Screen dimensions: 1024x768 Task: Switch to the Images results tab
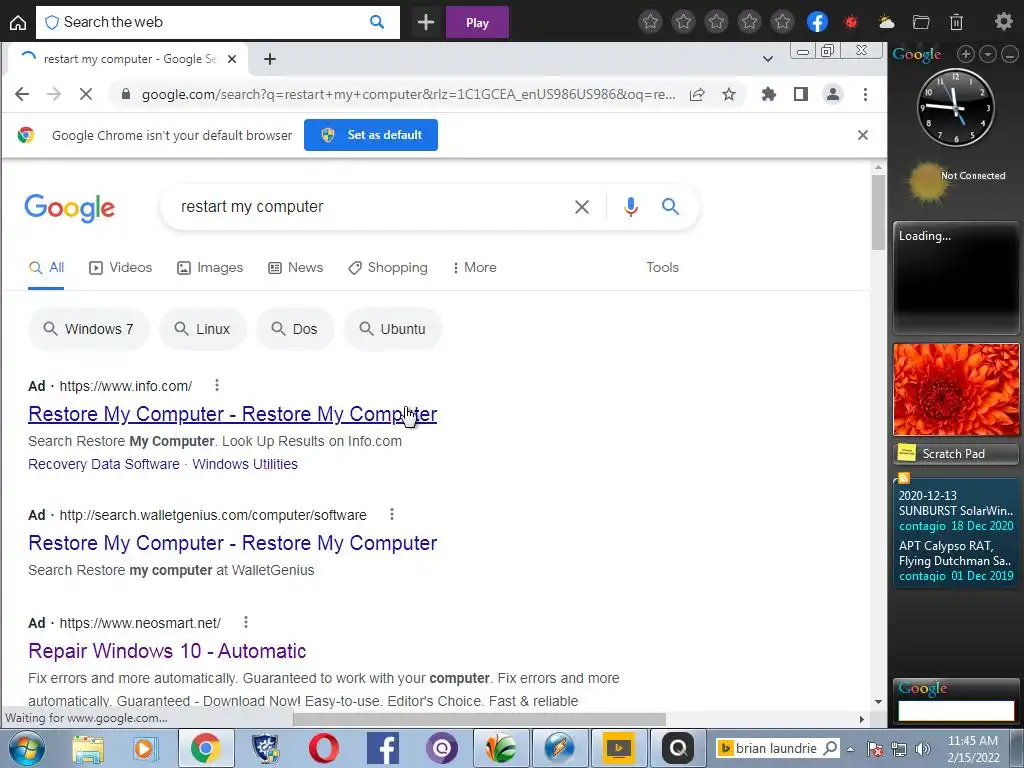point(210,267)
